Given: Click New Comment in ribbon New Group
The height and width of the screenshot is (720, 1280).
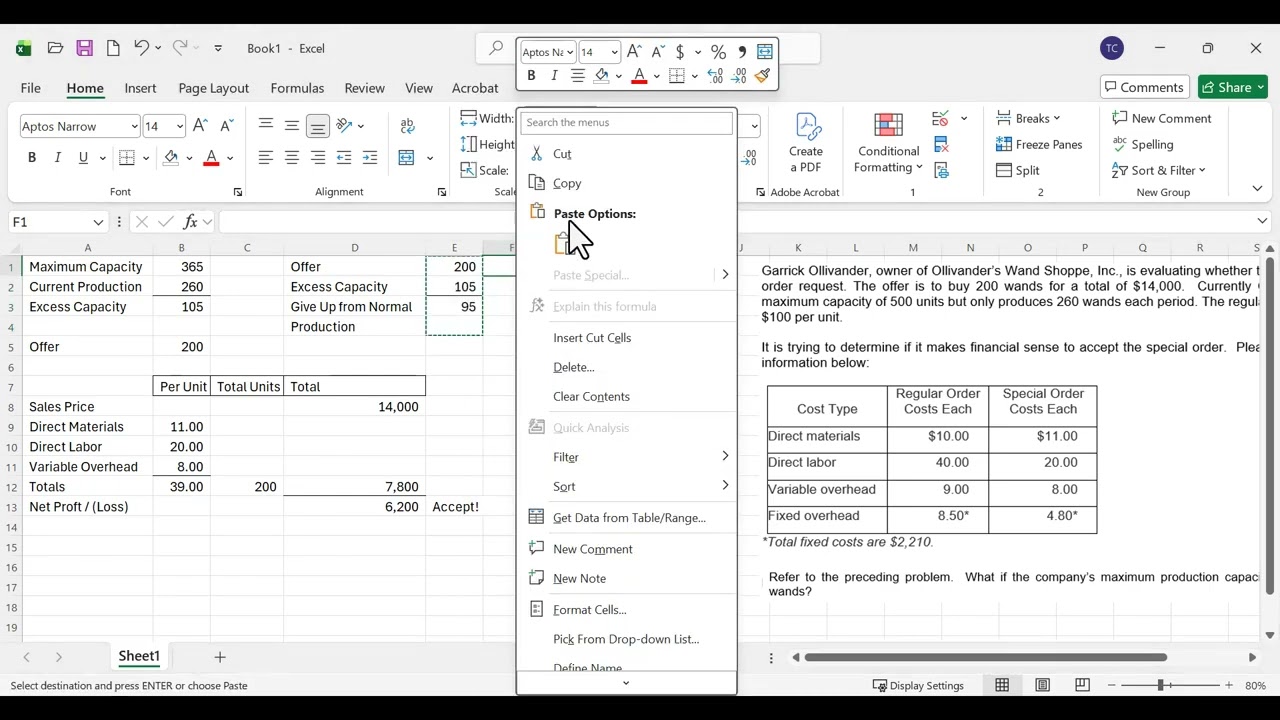Looking at the screenshot, I should 1161,118.
